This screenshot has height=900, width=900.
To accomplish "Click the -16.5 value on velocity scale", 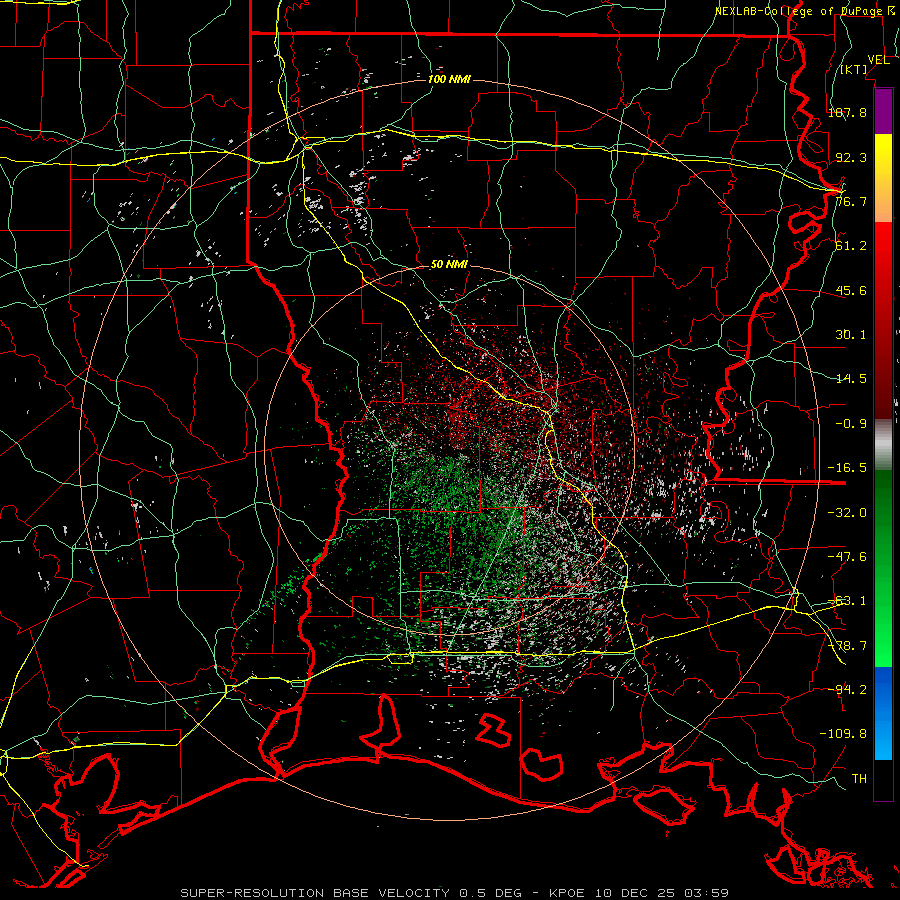I will point(847,468).
